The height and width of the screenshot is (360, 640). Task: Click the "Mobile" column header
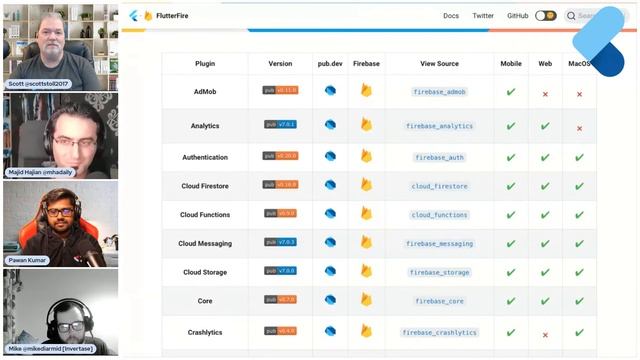pyautogui.click(x=511, y=64)
